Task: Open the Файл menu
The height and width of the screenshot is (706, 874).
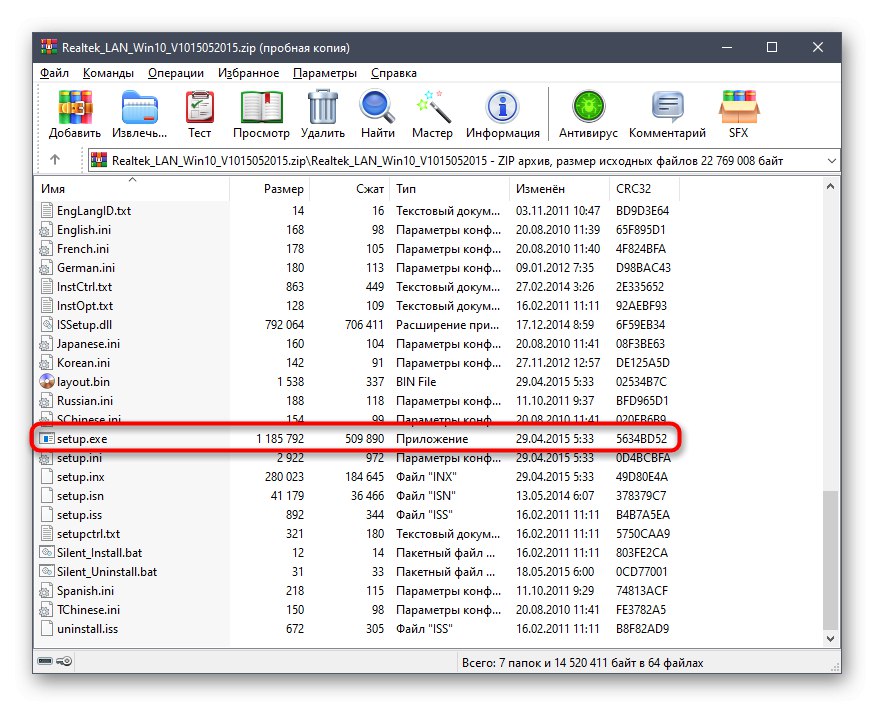Action: (54, 73)
